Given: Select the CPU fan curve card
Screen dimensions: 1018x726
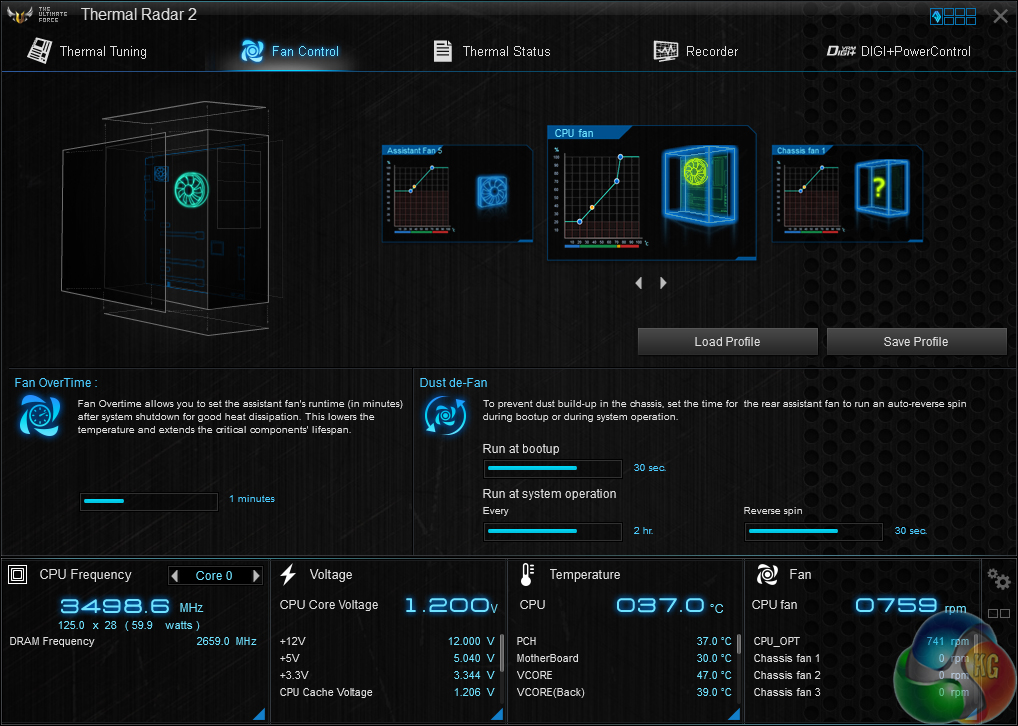Looking at the screenshot, I should (652, 193).
